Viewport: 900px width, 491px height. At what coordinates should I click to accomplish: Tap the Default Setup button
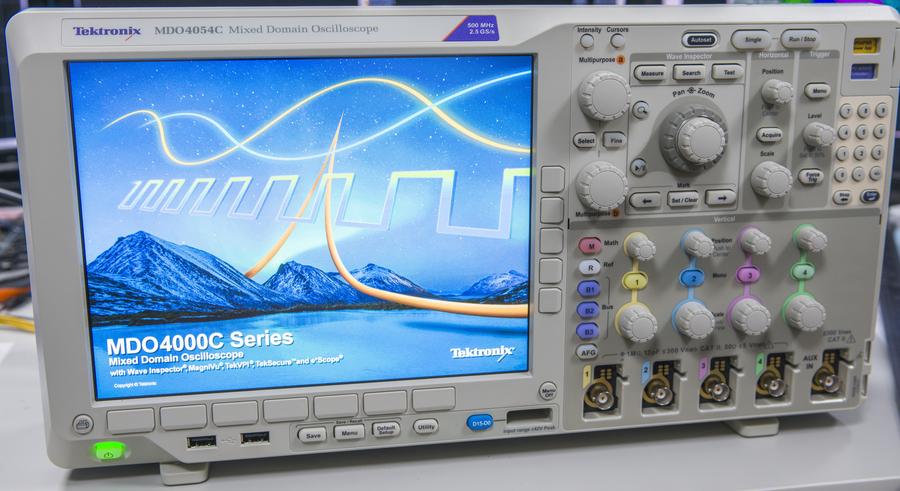[386, 430]
